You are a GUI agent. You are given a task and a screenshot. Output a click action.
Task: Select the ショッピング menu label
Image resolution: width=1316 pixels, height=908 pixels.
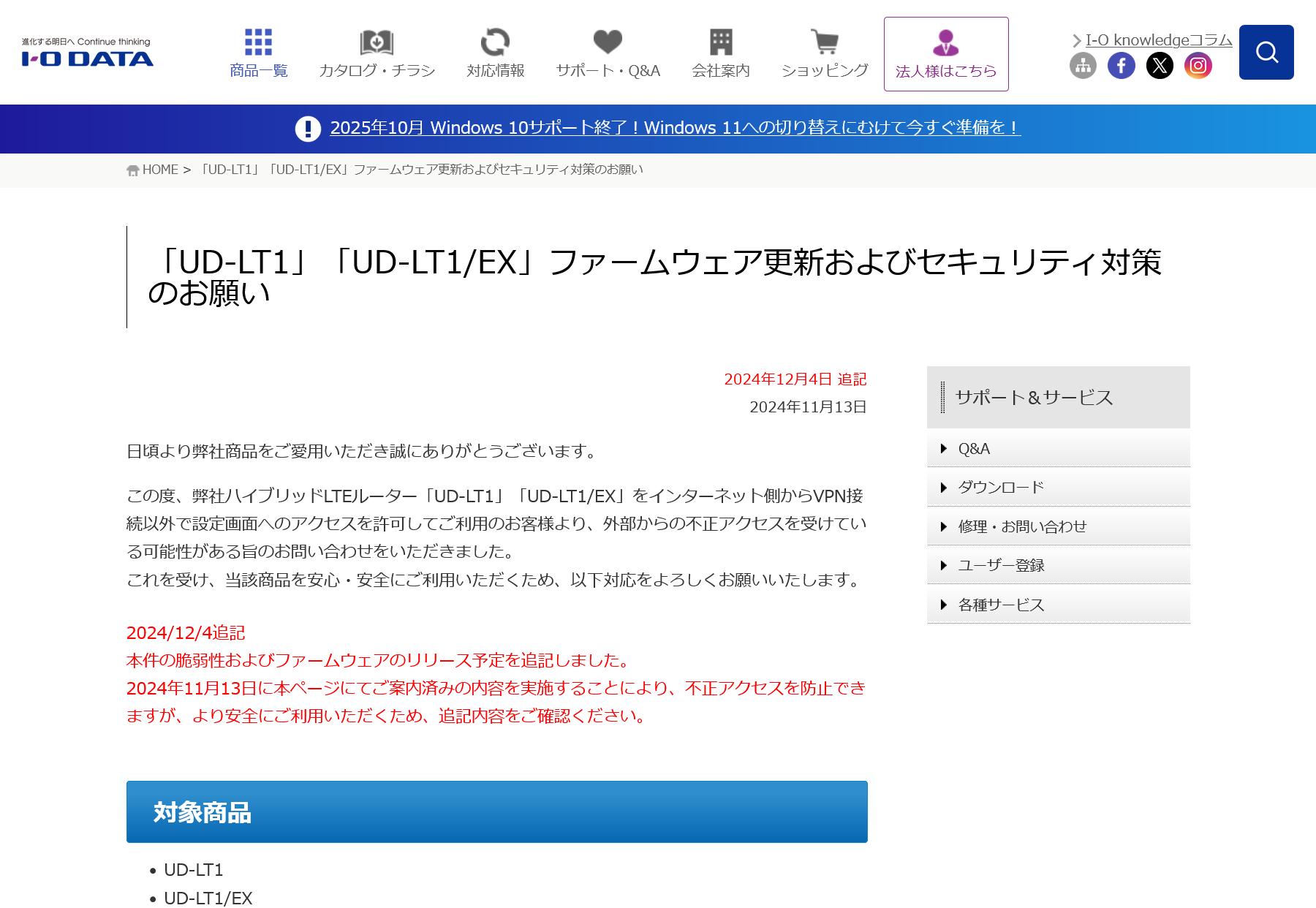[825, 71]
